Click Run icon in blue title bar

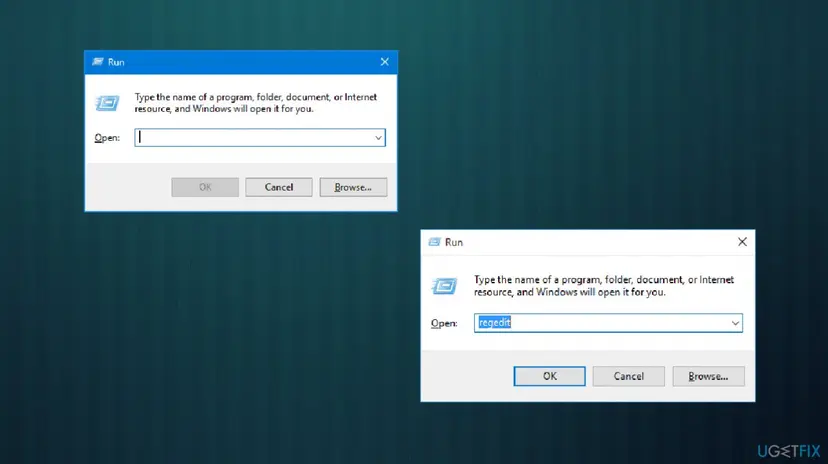(x=98, y=62)
